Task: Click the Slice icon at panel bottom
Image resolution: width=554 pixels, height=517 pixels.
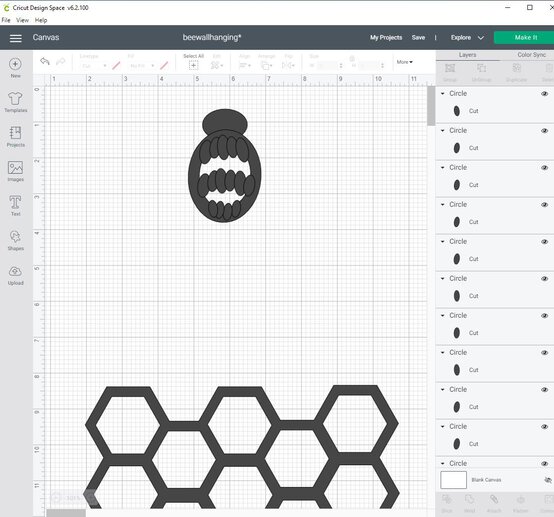Action: 447,499
